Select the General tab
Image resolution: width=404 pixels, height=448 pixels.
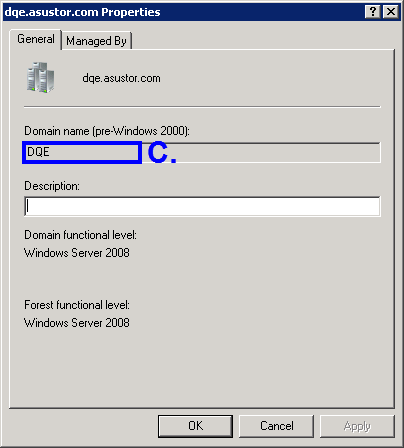click(x=36, y=39)
